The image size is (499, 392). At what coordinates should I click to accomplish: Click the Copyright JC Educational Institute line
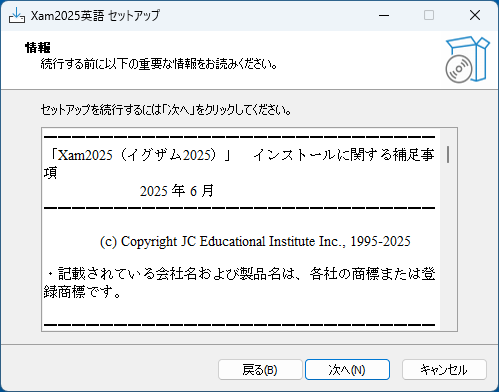pos(255,241)
